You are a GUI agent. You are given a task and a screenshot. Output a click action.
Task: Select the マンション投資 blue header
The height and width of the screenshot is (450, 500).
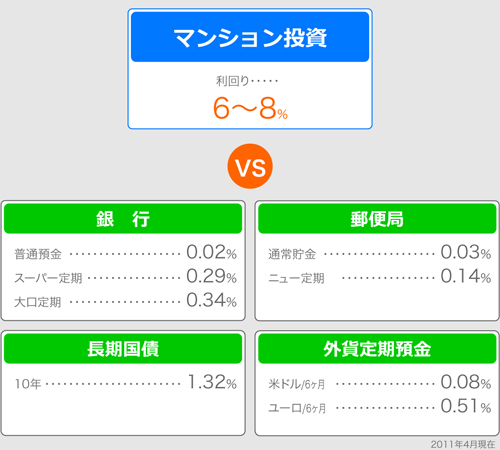tap(250, 37)
